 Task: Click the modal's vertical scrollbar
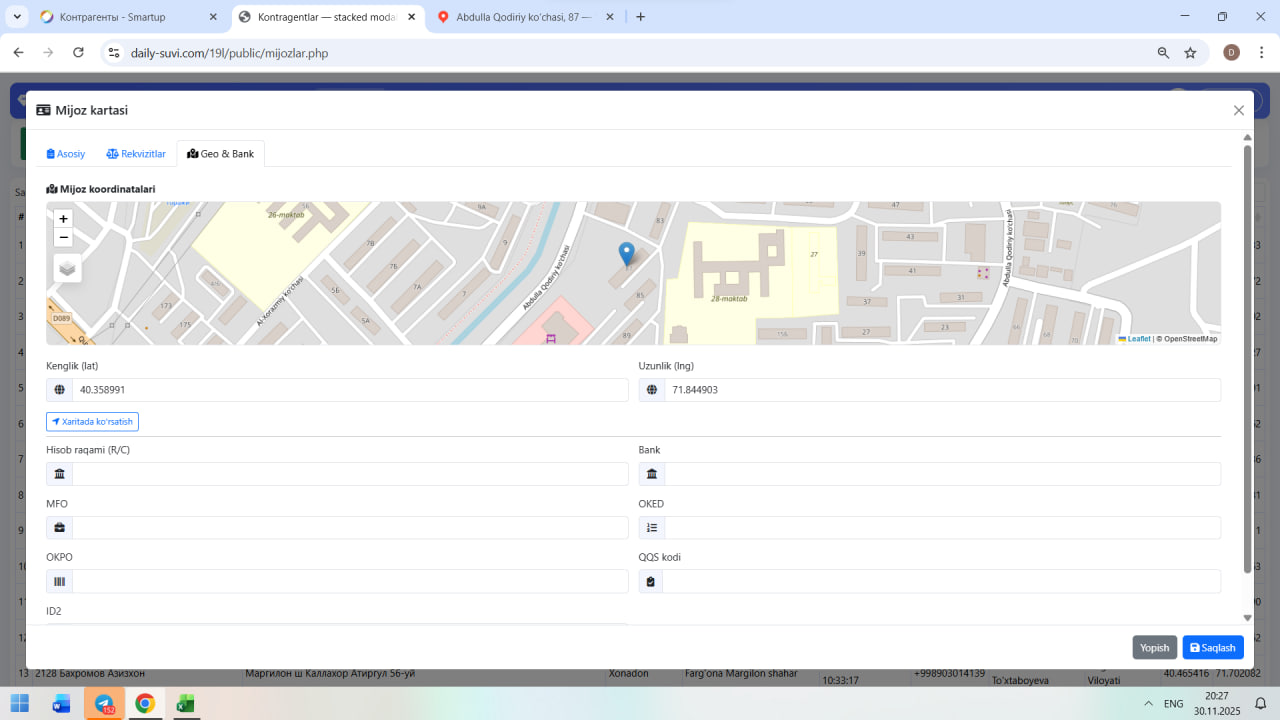(1247, 360)
